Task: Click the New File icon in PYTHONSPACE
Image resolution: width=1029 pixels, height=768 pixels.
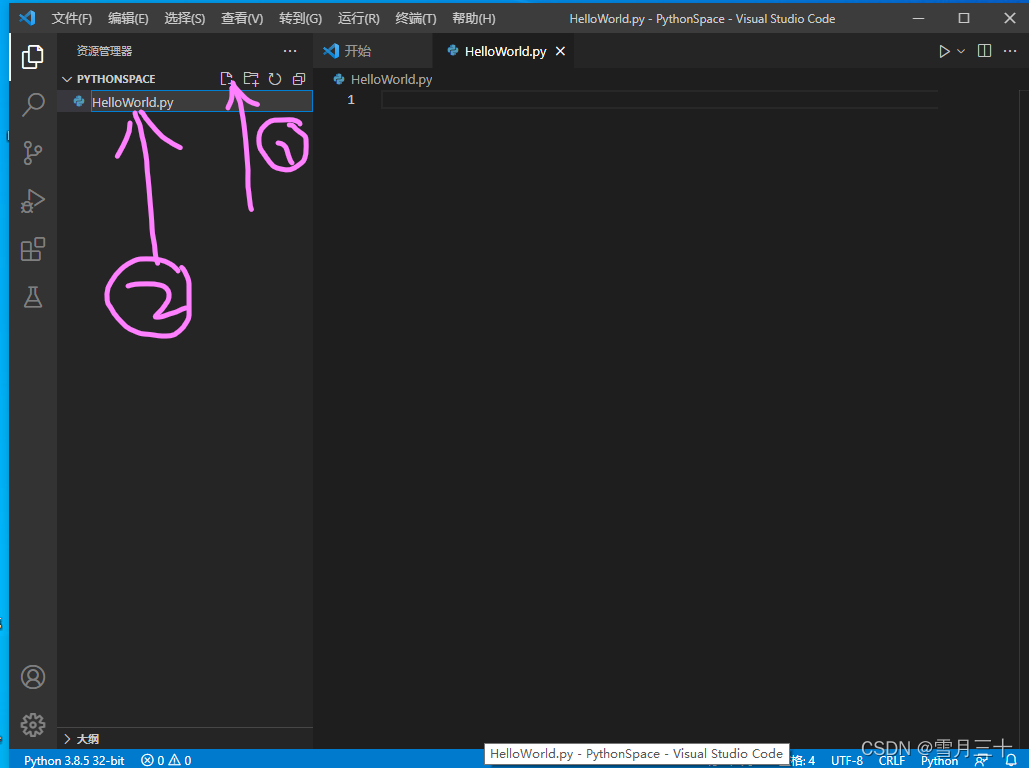Action: pos(226,79)
